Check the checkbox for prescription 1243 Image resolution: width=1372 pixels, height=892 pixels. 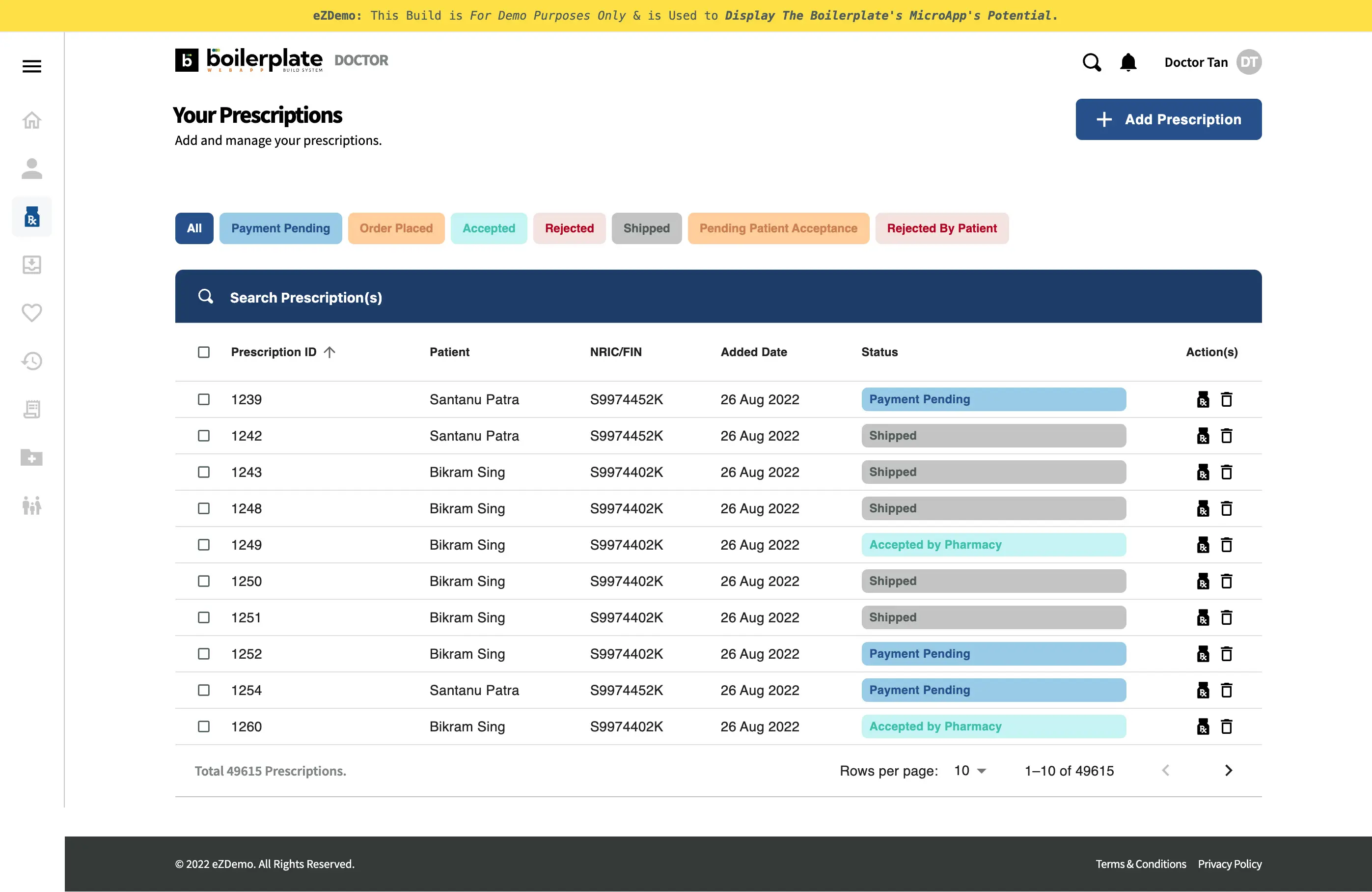coord(203,472)
